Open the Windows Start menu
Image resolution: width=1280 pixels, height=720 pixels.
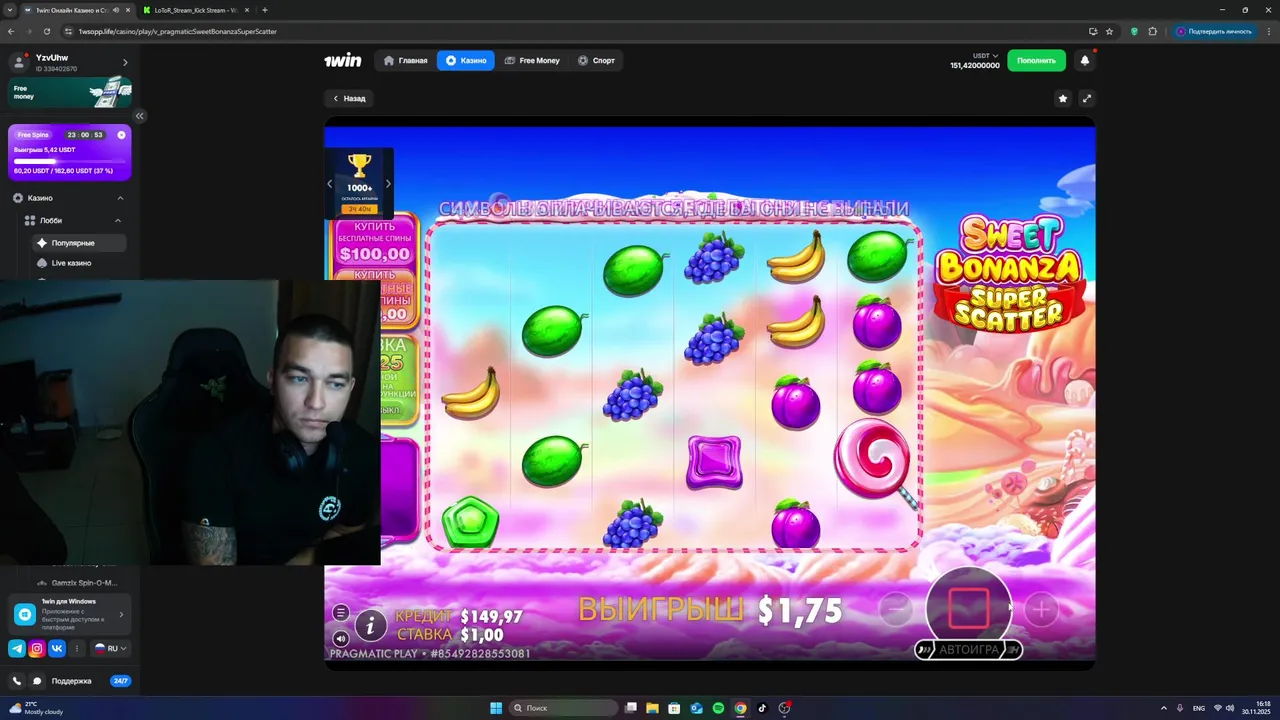pyautogui.click(x=496, y=708)
